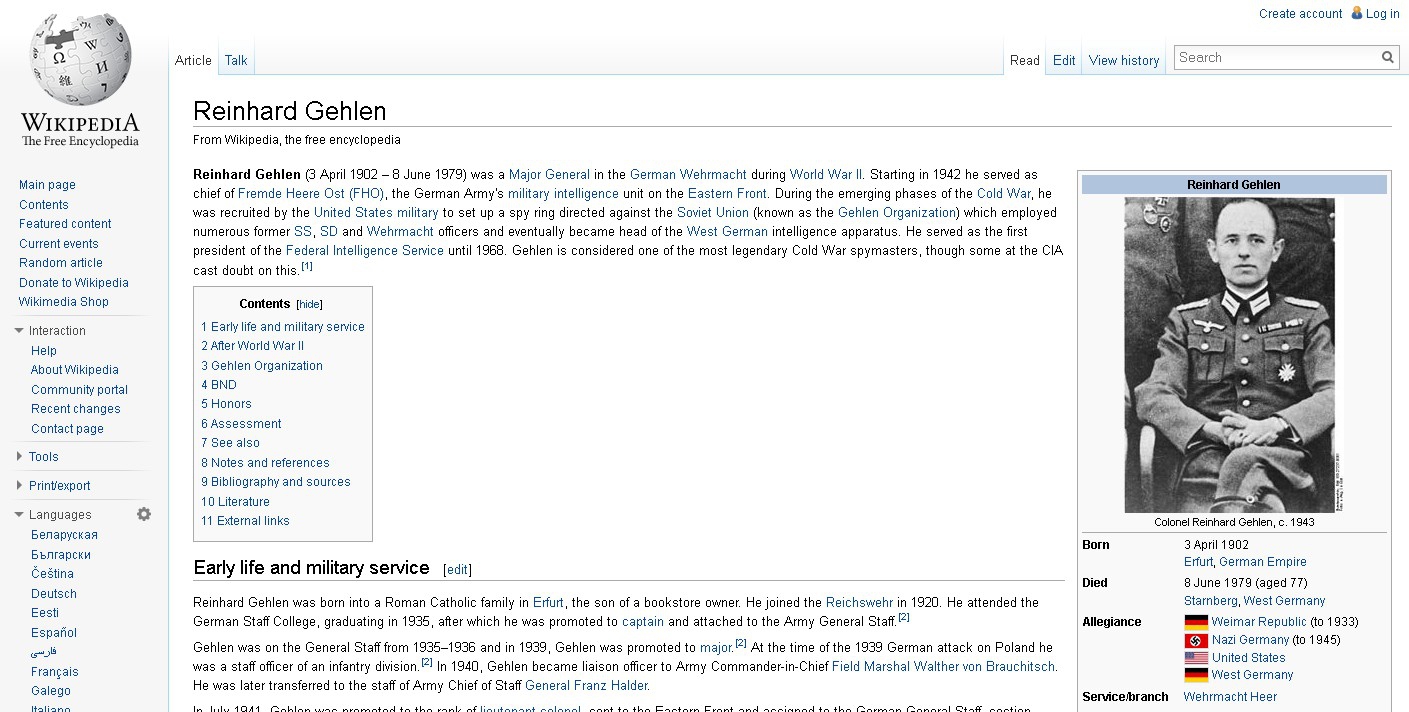Viewport: 1409px width, 712px height.
Task: Click the Search input field
Action: (1277, 57)
